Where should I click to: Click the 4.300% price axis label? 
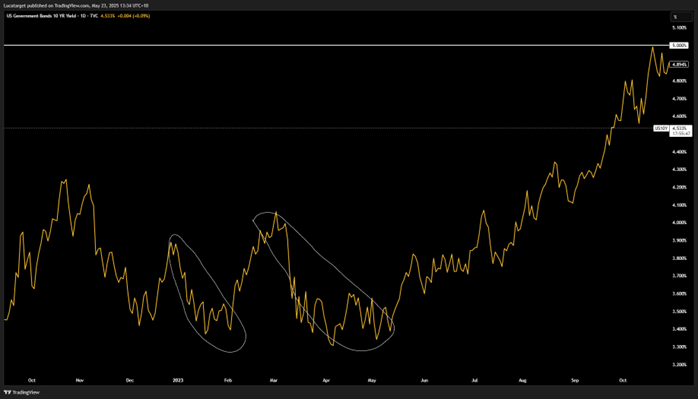click(679, 169)
